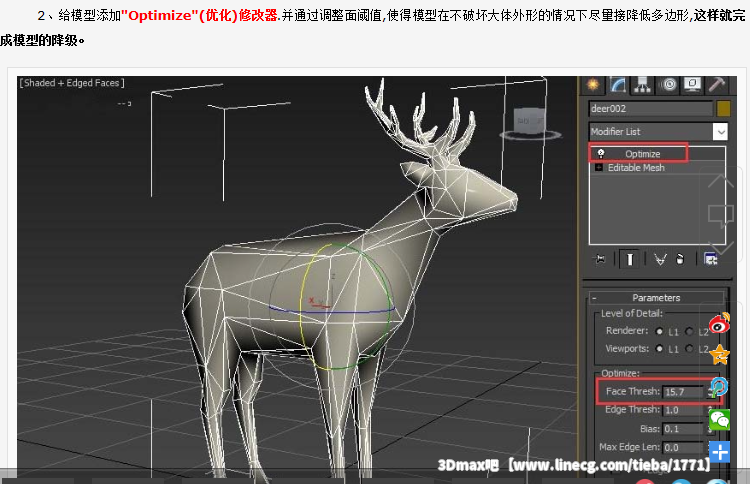
Task: Expand the Editable Mesh plus box
Action: click(x=598, y=167)
